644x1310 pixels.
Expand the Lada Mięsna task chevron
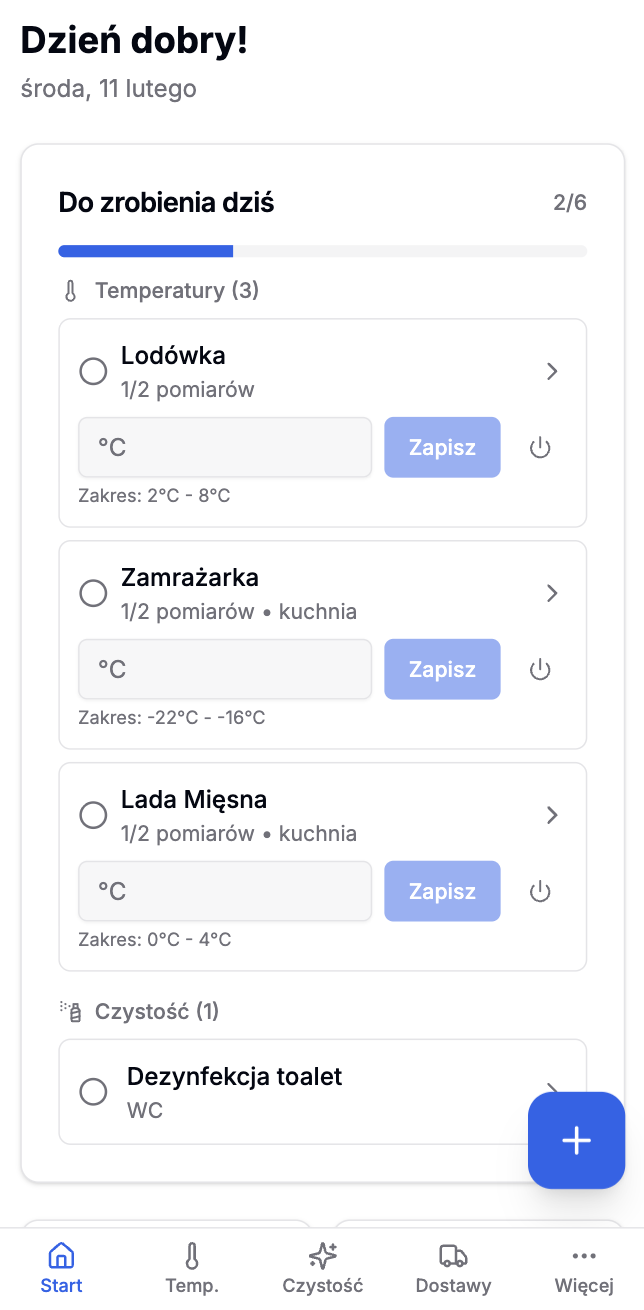(x=552, y=815)
